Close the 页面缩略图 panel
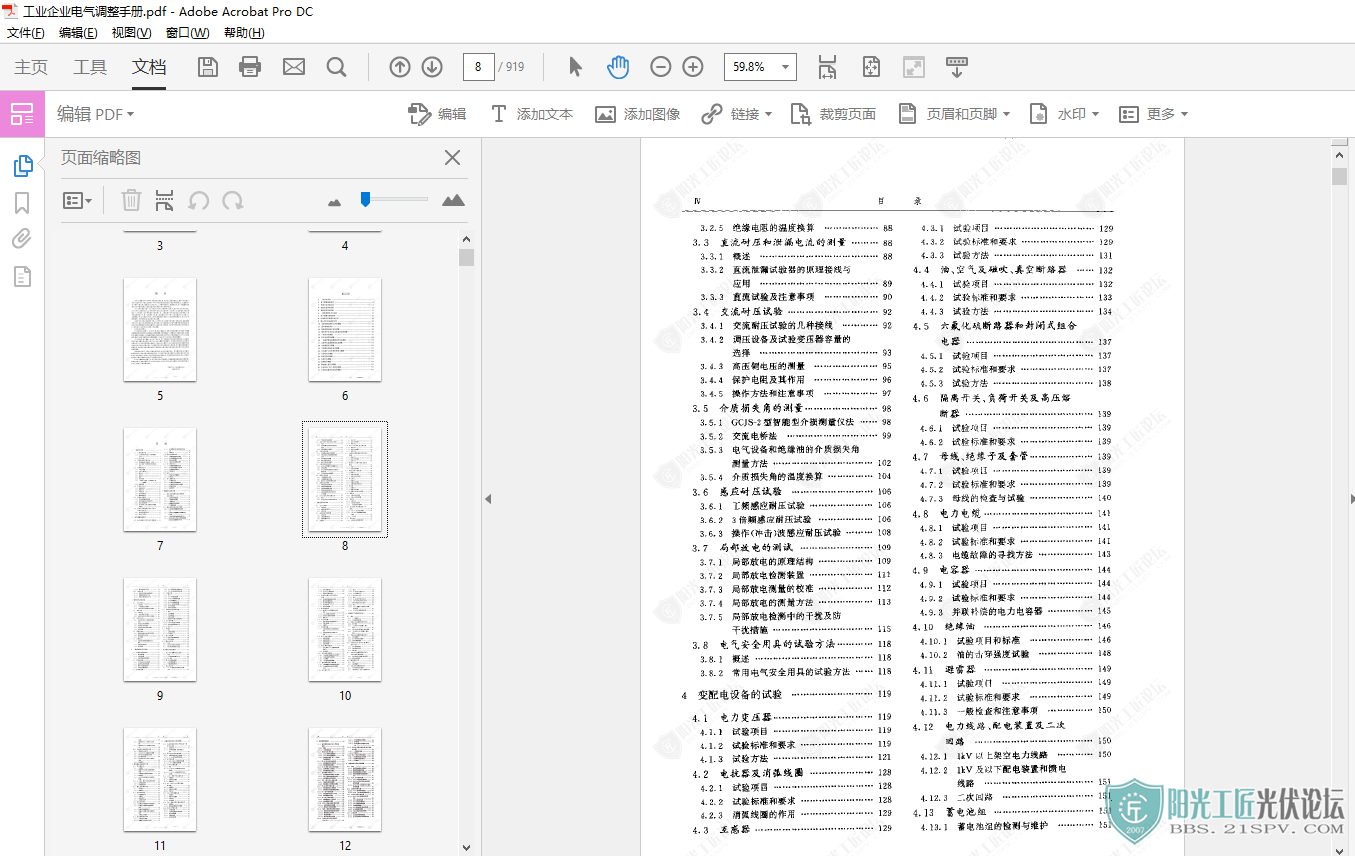 [452, 157]
